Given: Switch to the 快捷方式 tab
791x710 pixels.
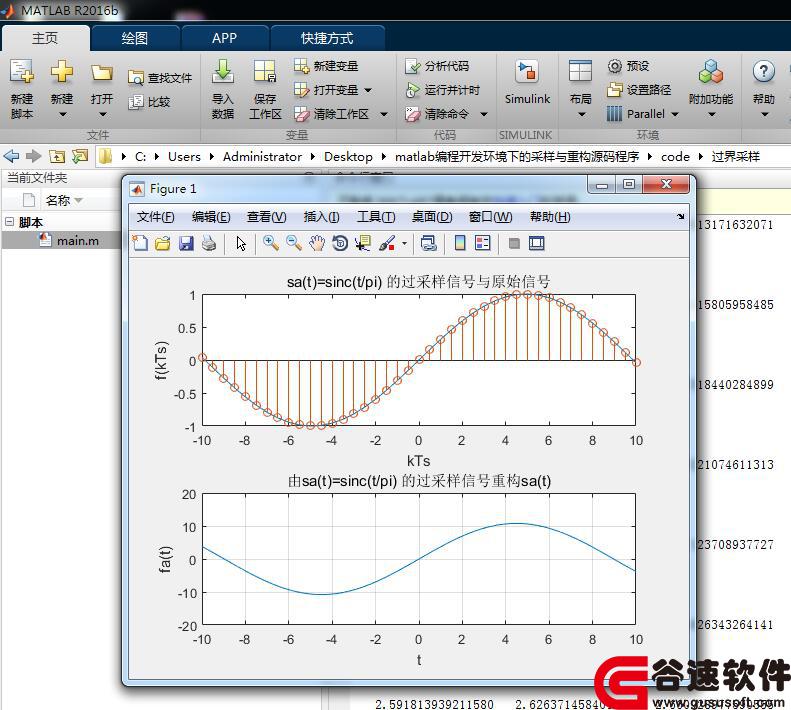Looking at the screenshot, I should 327,38.
